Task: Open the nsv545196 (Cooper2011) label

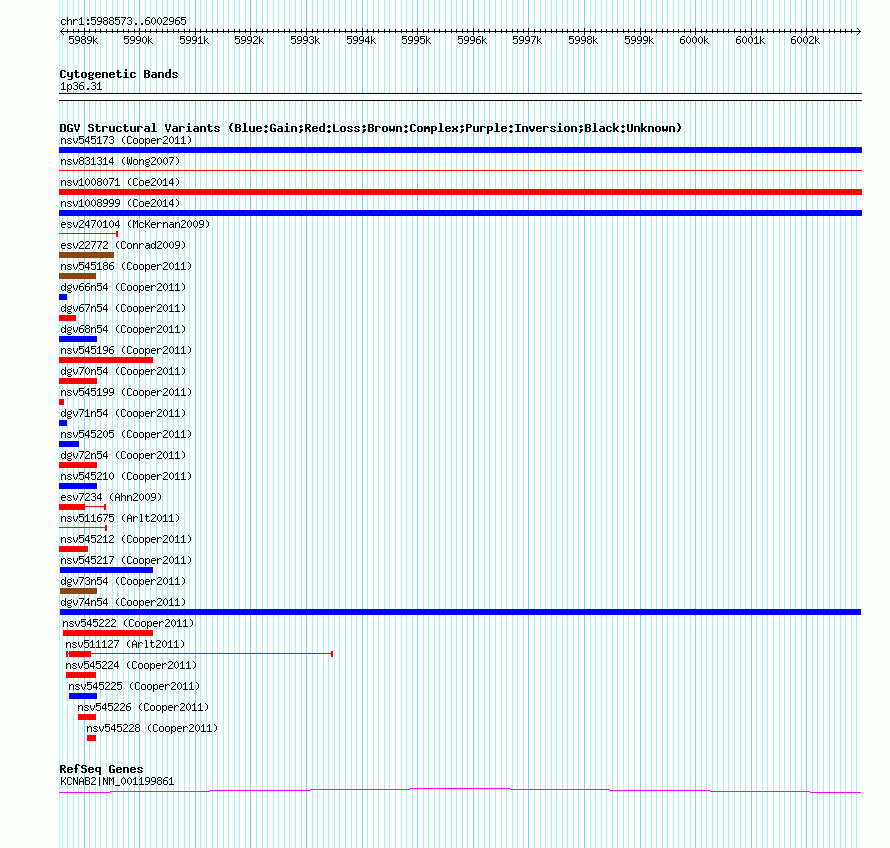Action: pos(126,350)
